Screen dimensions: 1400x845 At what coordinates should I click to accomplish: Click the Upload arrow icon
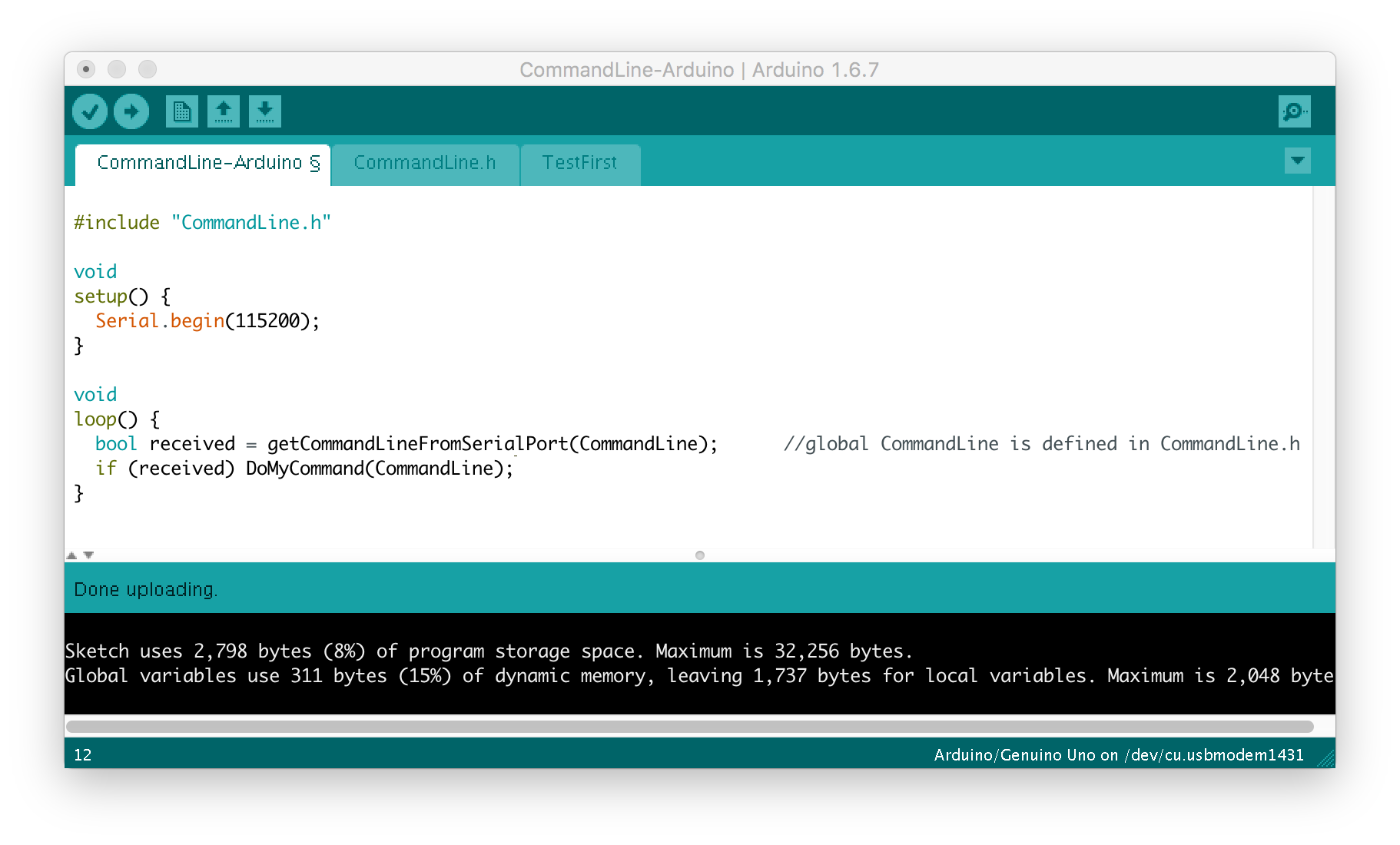pos(131,111)
